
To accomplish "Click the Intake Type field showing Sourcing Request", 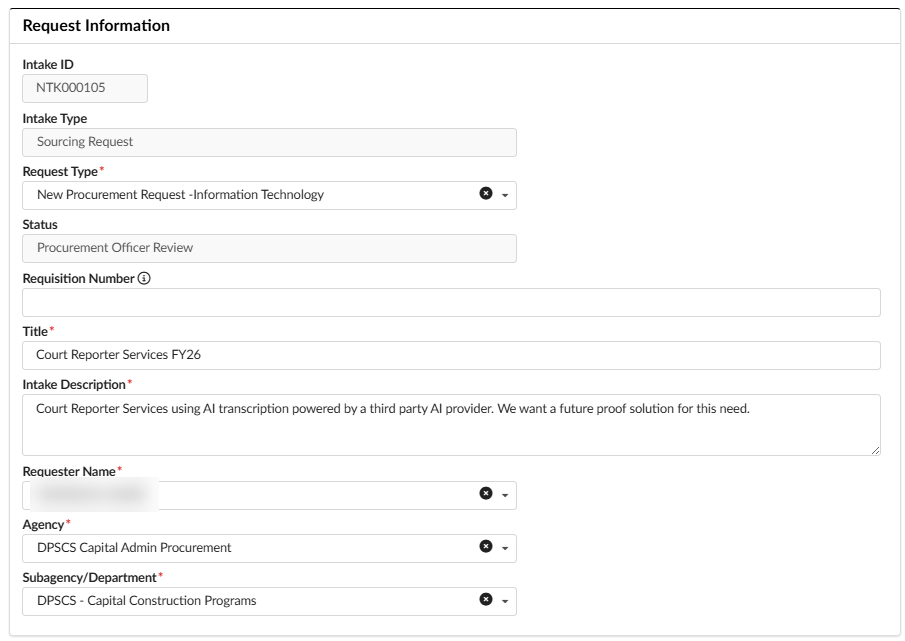I will (x=270, y=141).
